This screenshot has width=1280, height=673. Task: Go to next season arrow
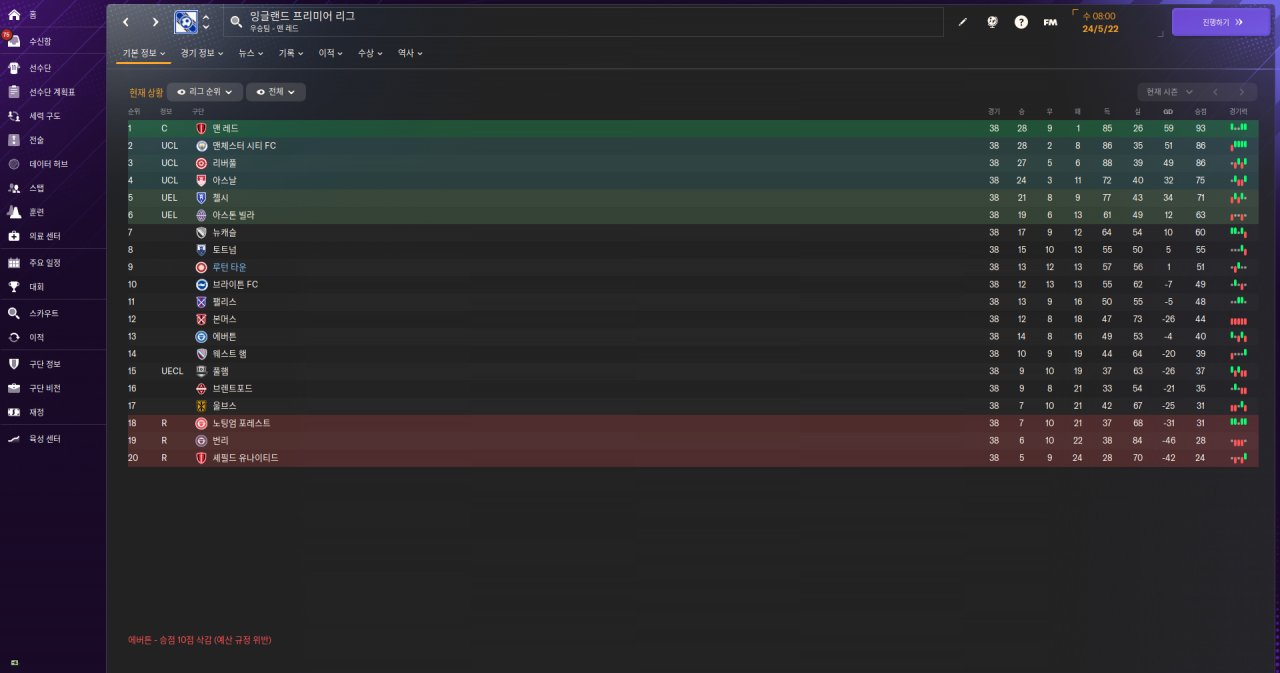coord(1242,92)
